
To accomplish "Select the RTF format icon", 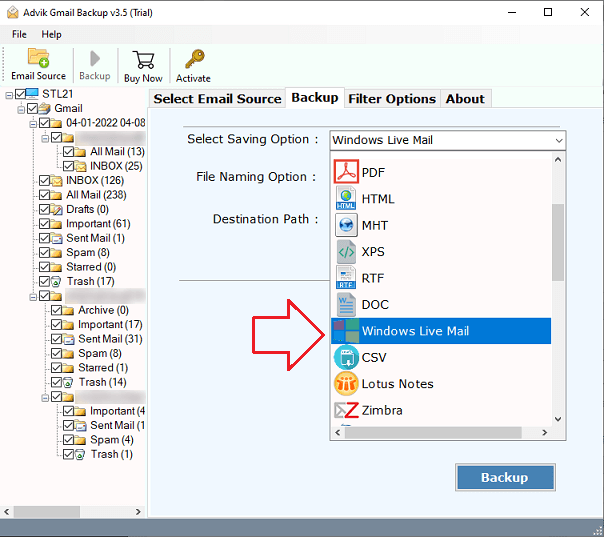I will pos(346,278).
